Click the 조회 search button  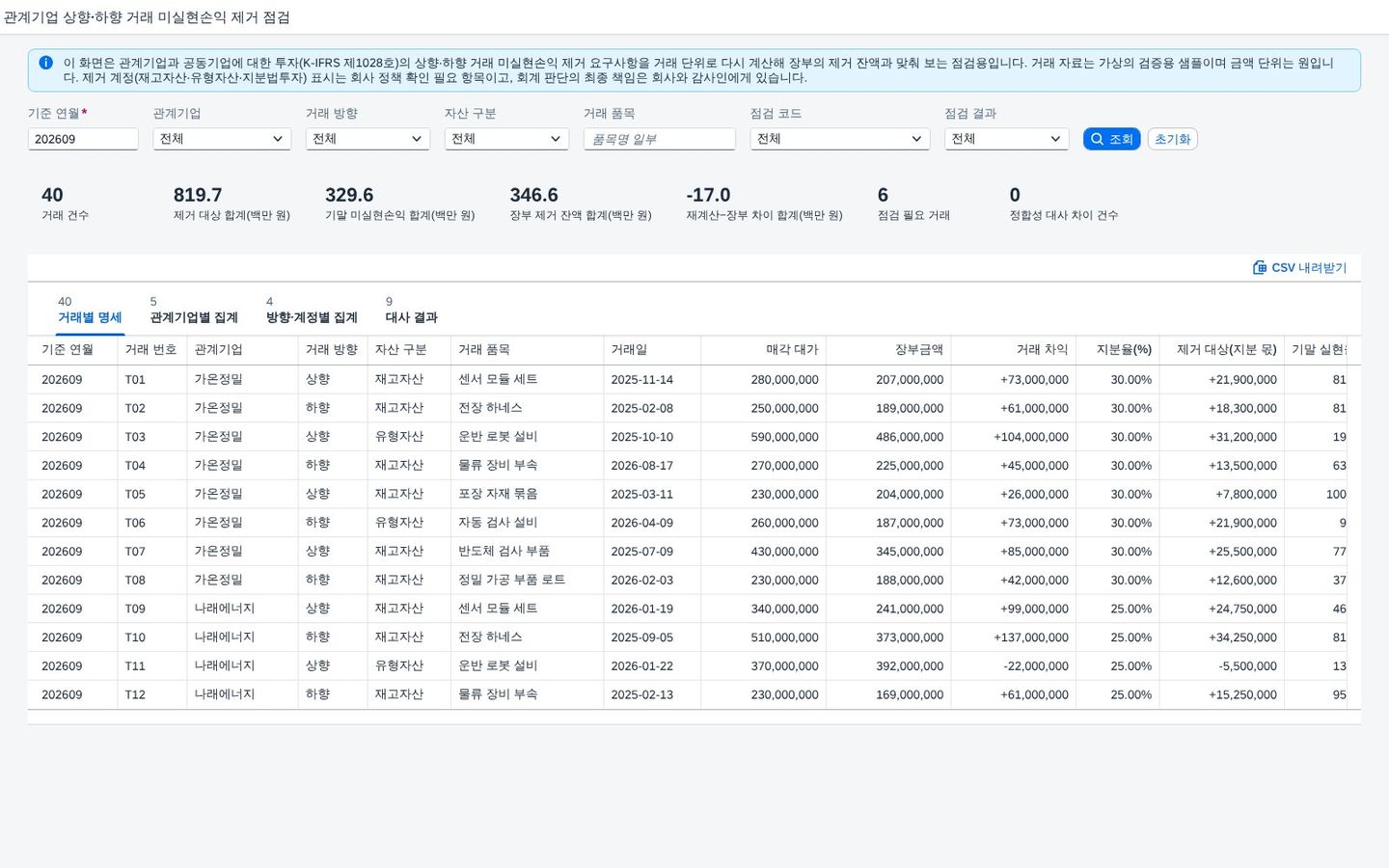point(1111,139)
